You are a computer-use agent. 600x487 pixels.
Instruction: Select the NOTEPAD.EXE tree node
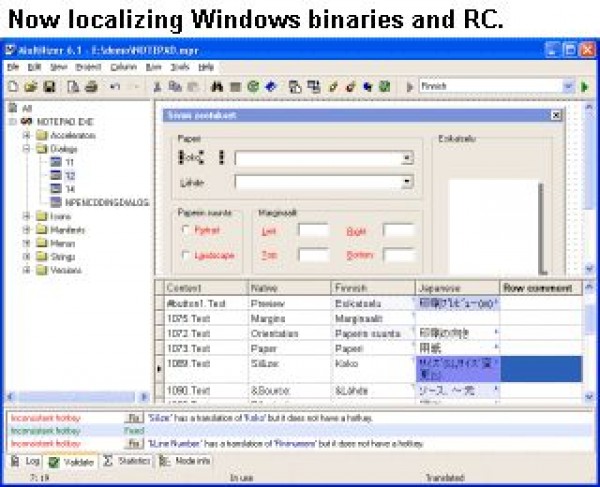[x=65, y=122]
